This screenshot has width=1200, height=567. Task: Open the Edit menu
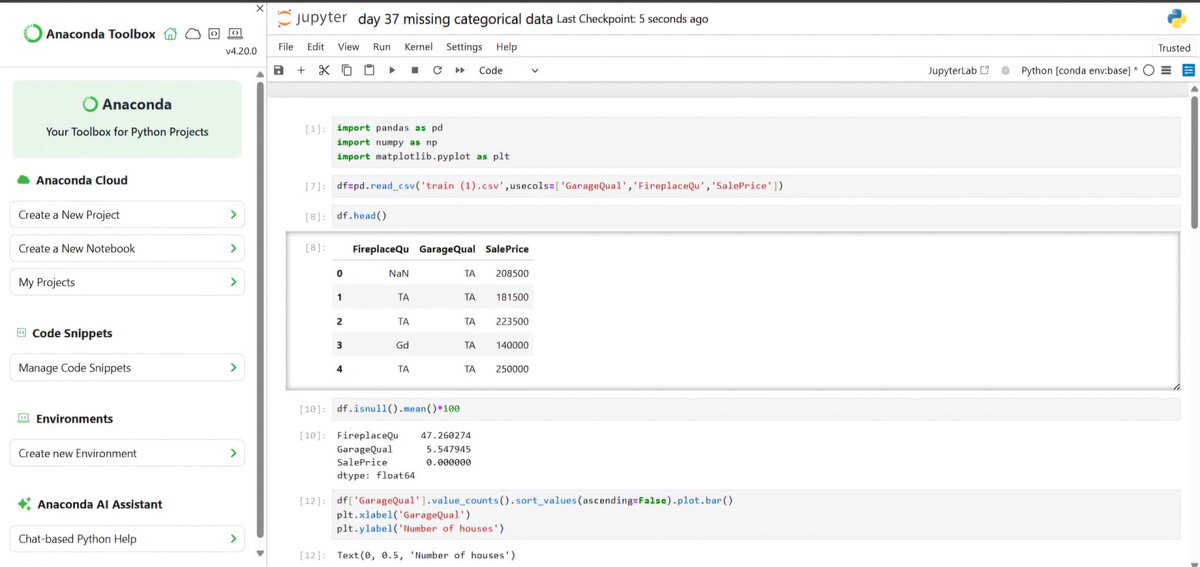coord(316,47)
